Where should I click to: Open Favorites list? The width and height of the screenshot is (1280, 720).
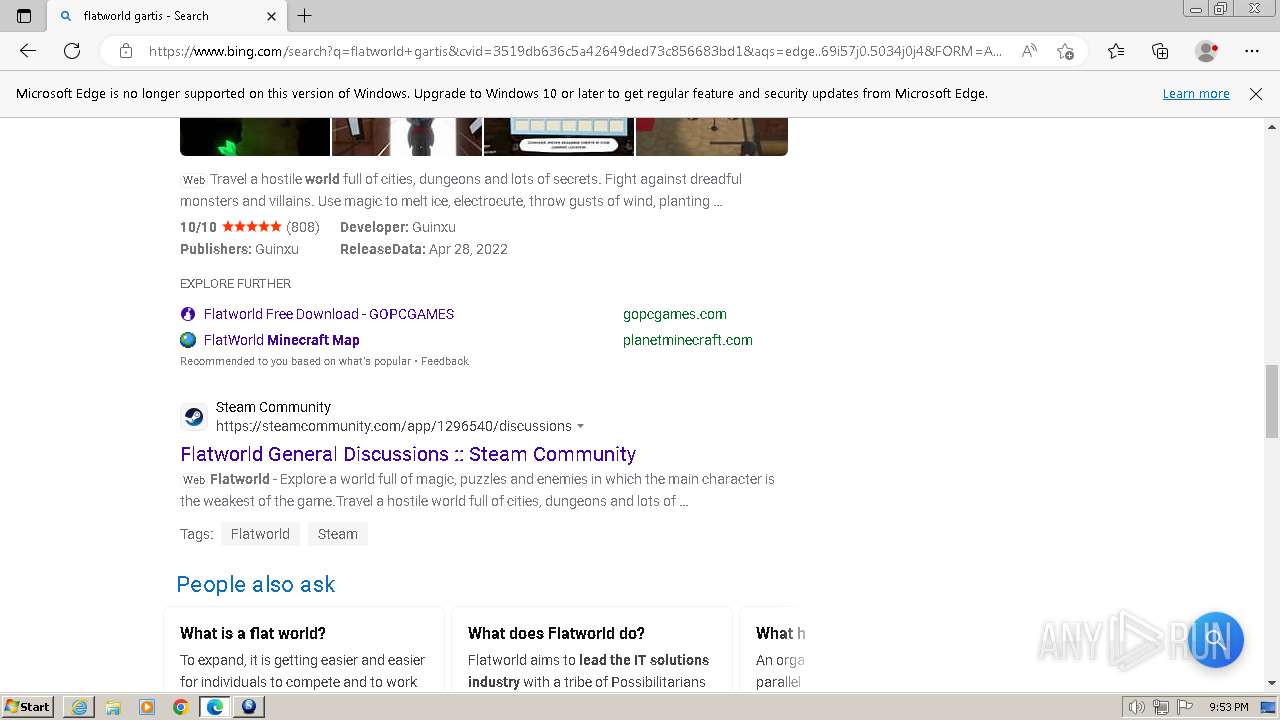click(x=1116, y=51)
